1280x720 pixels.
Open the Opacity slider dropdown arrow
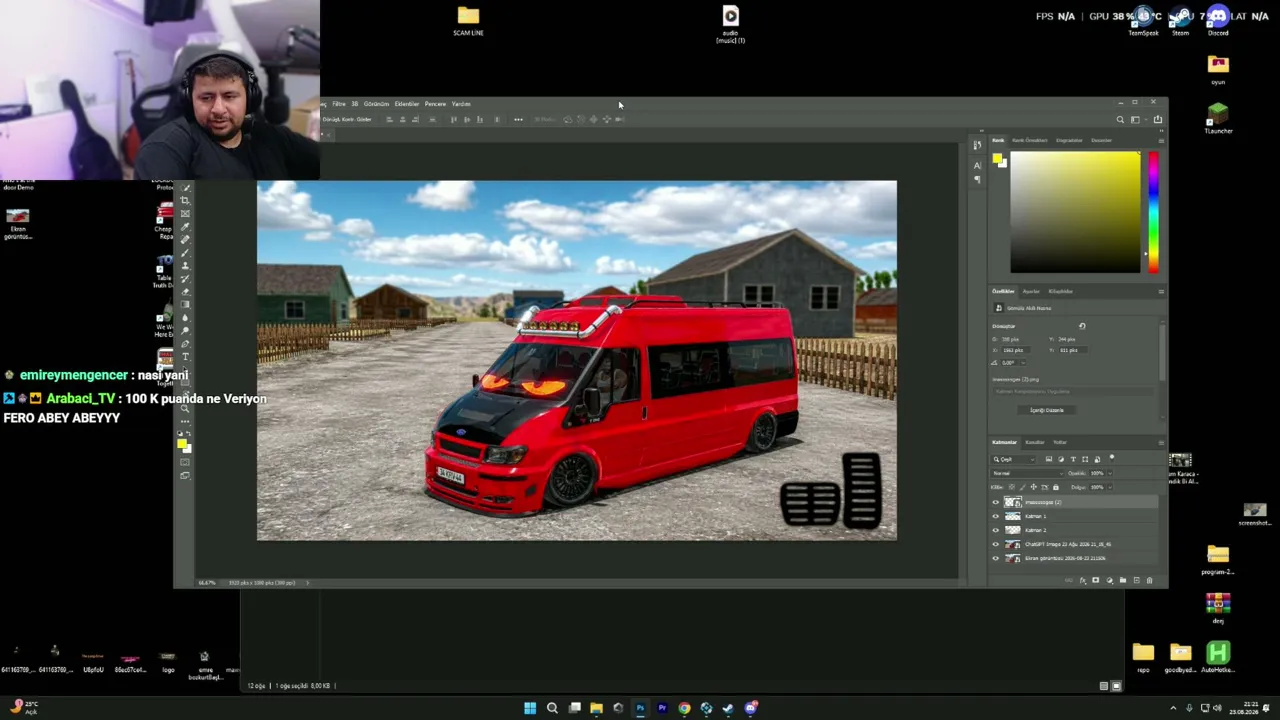coord(1111,473)
